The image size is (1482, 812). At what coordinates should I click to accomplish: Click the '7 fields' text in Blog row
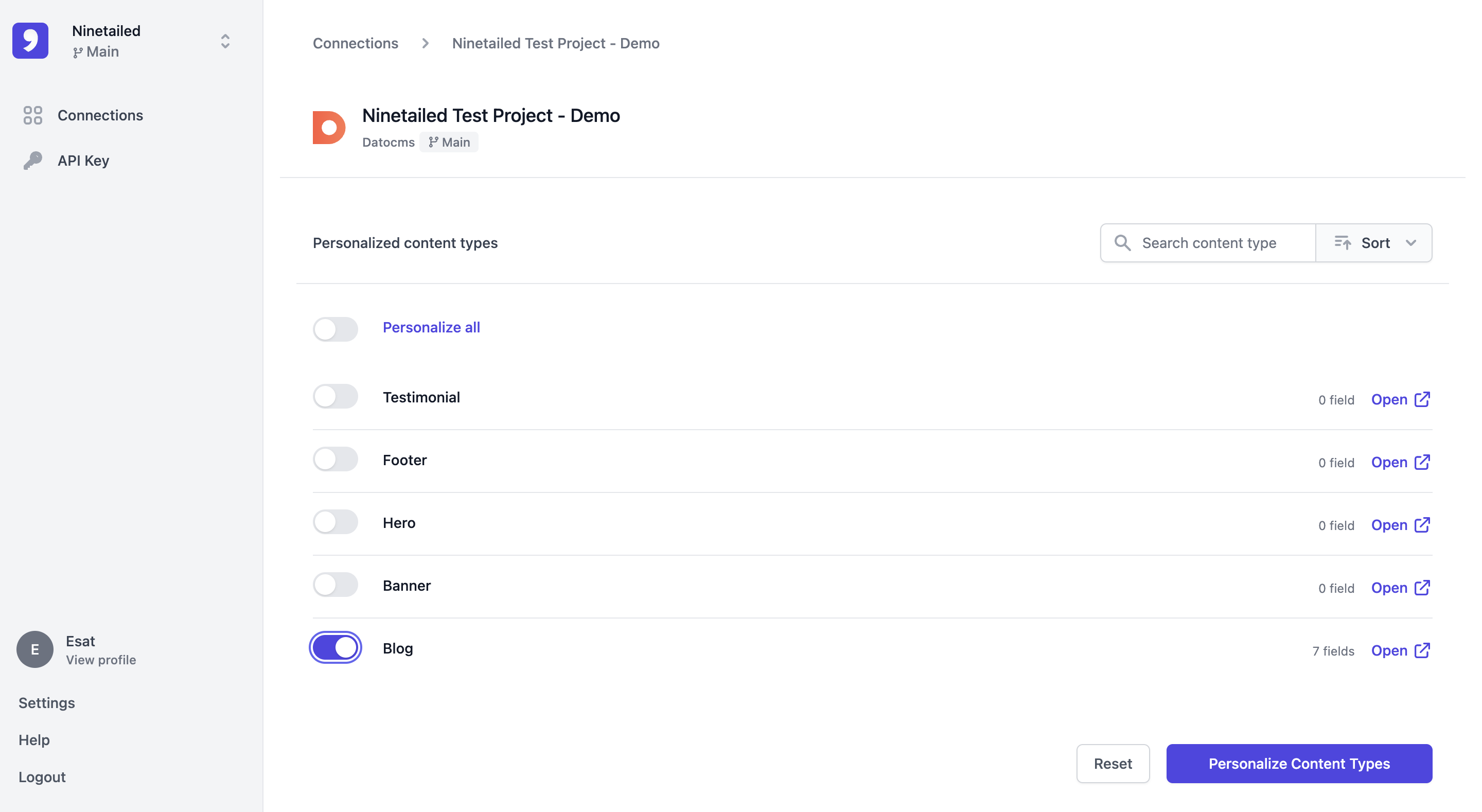point(1333,651)
